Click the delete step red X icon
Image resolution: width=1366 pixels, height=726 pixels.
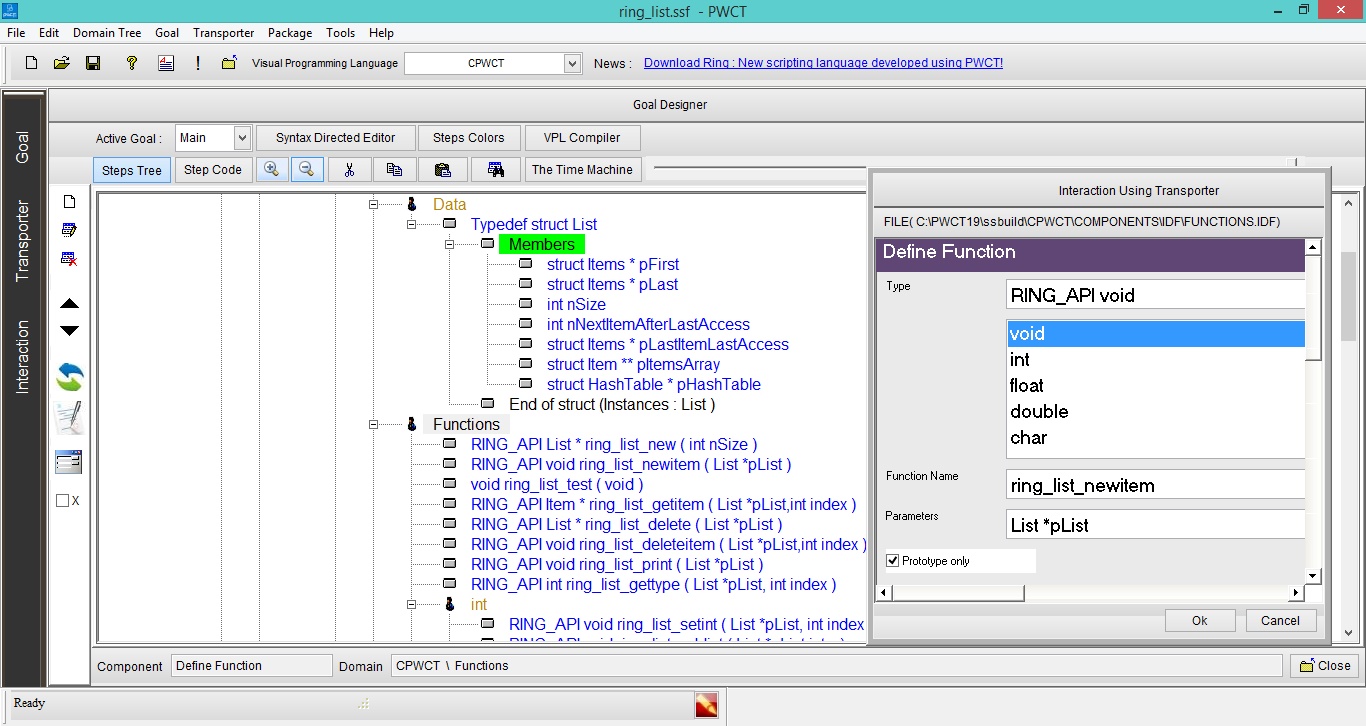pyautogui.click(x=69, y=259)
